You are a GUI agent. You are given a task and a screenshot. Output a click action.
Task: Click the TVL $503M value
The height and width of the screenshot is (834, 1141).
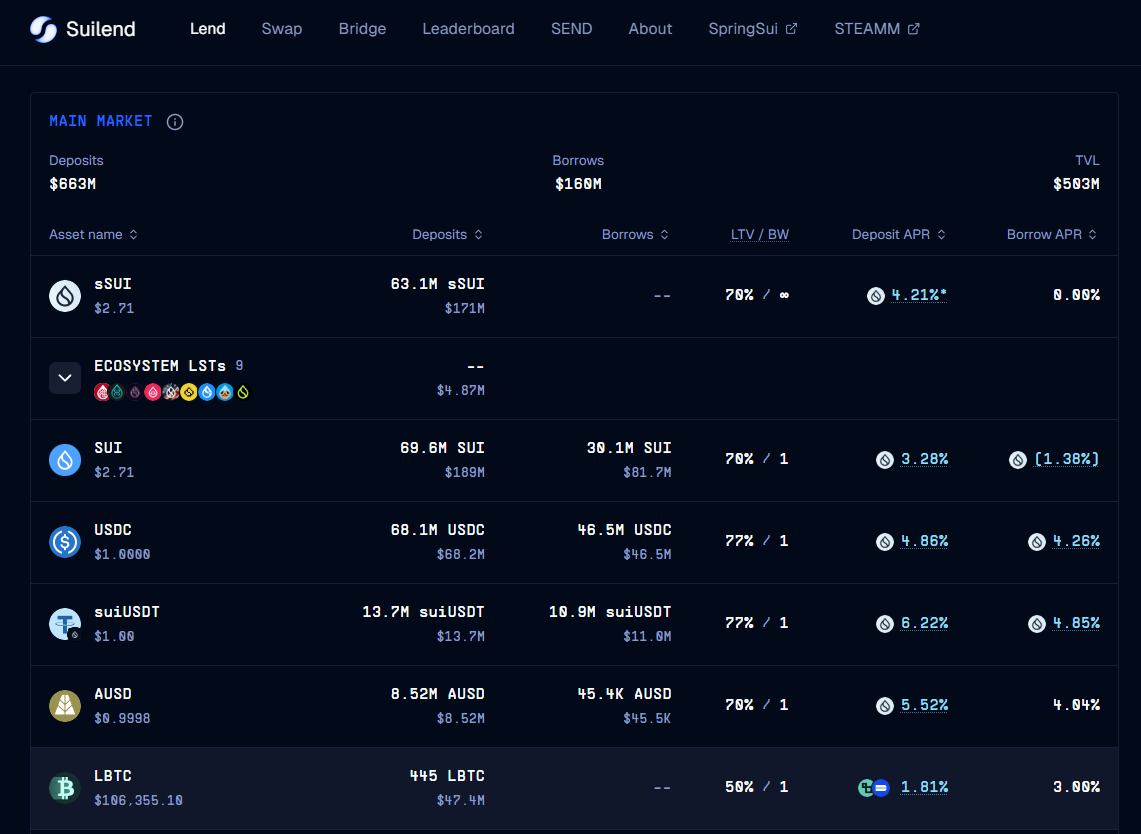coord(1076,184)
